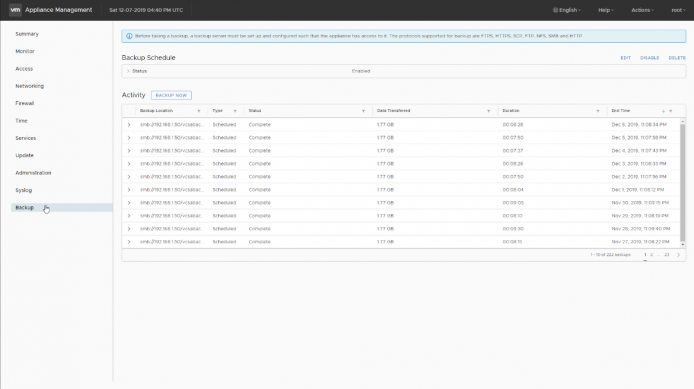Filter the Data Transferred column
694x389 pixels.
click(489, 111)
